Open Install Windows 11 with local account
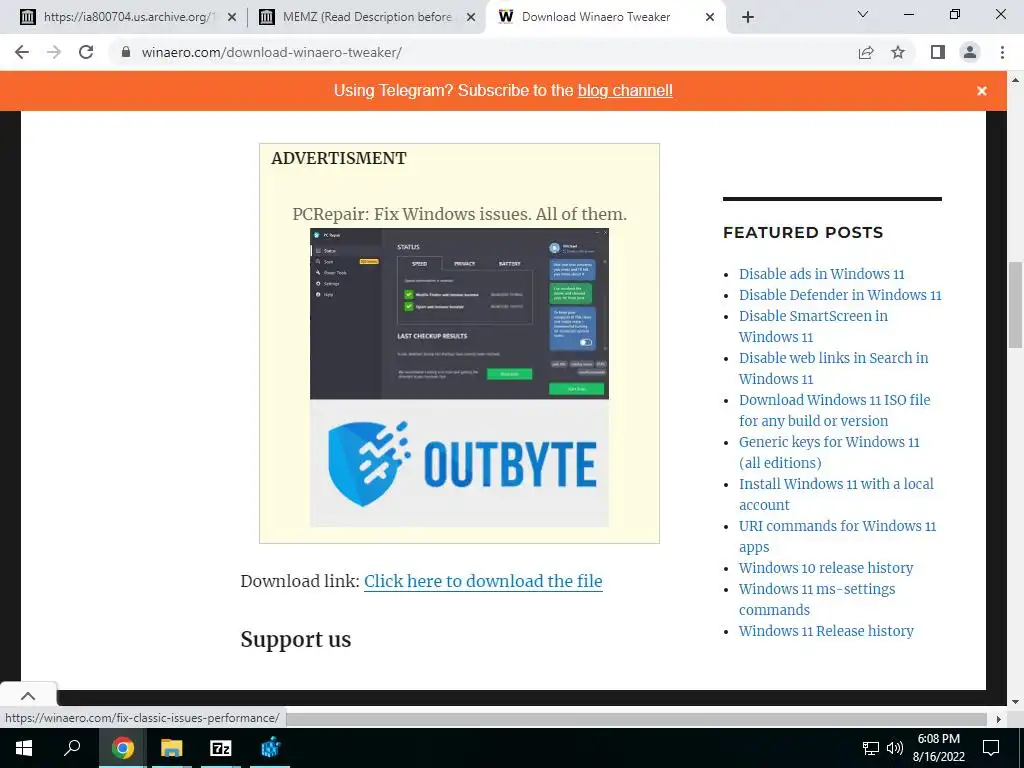Viewport: 1024px width, 768px height. [836, 494]
